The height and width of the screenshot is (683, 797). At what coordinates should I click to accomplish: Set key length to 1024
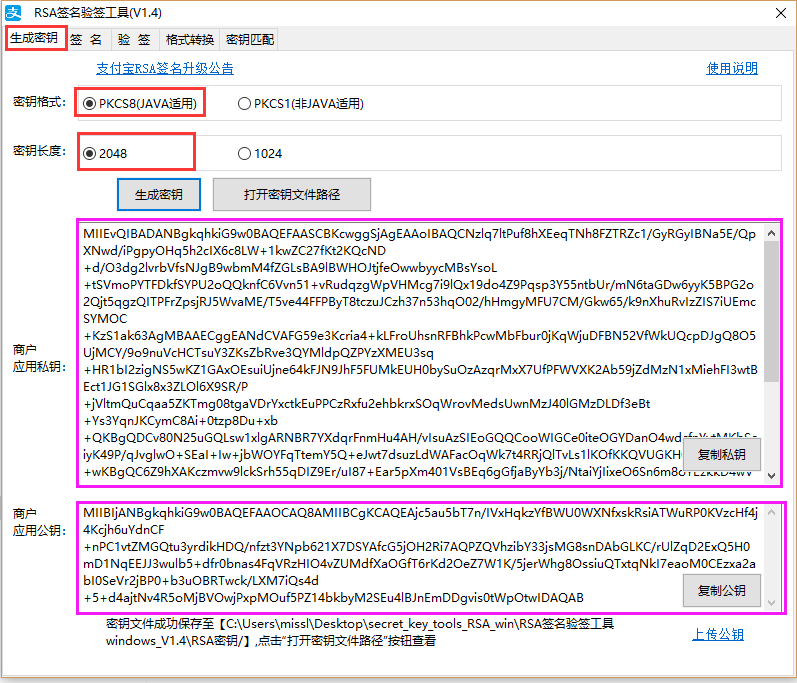(244, 154)
